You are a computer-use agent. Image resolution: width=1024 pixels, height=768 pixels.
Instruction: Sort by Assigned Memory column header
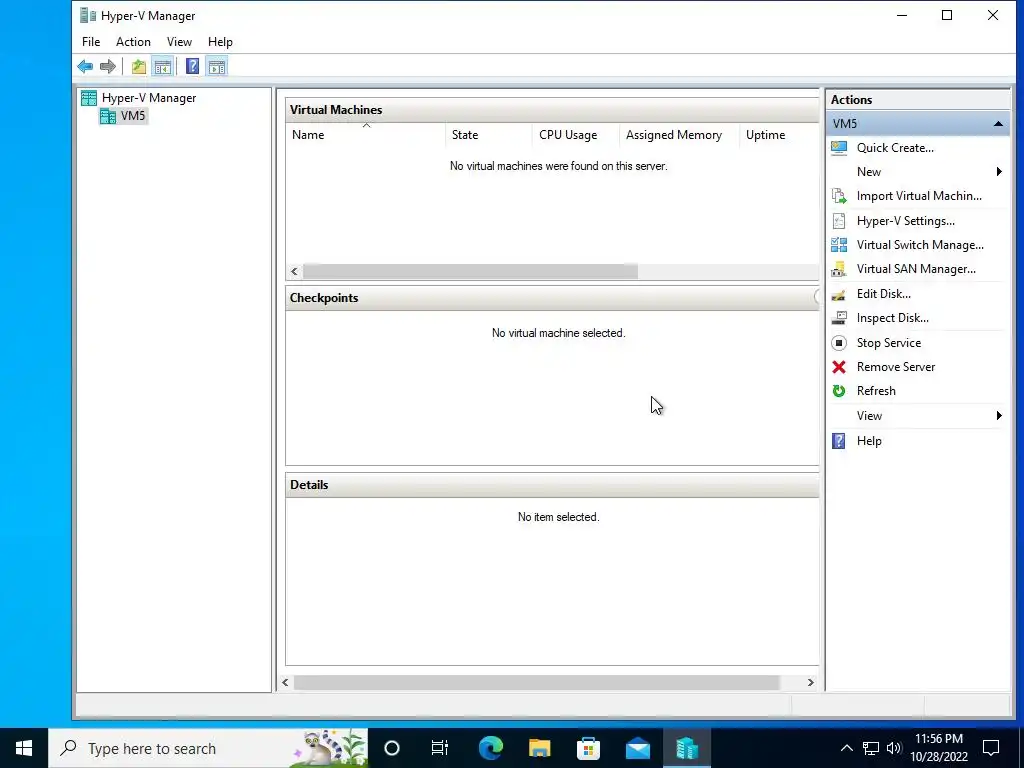(x=679, y=135)
